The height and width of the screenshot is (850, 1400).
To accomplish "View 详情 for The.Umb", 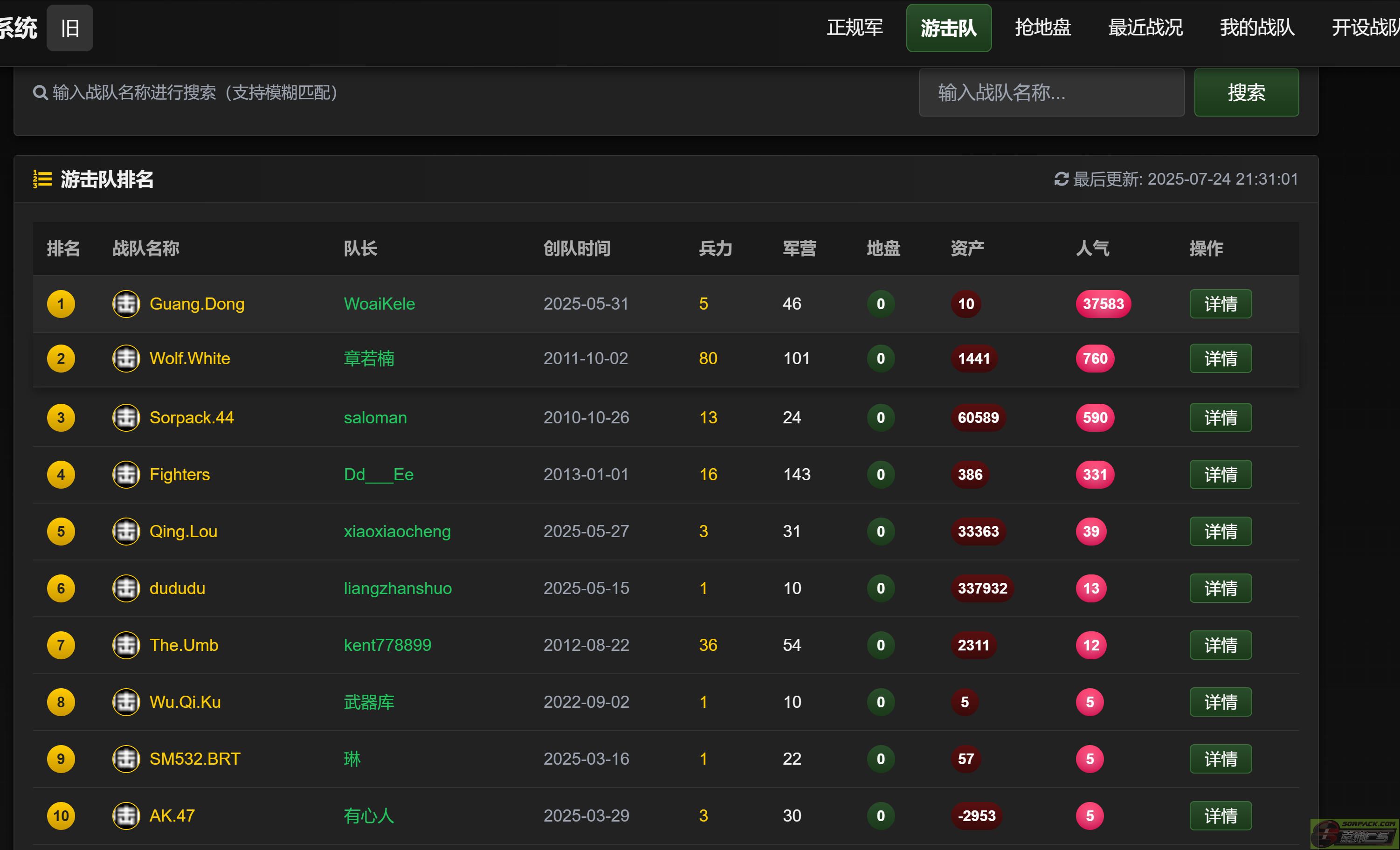I will pyautogui.click(x=1220, y=645).
